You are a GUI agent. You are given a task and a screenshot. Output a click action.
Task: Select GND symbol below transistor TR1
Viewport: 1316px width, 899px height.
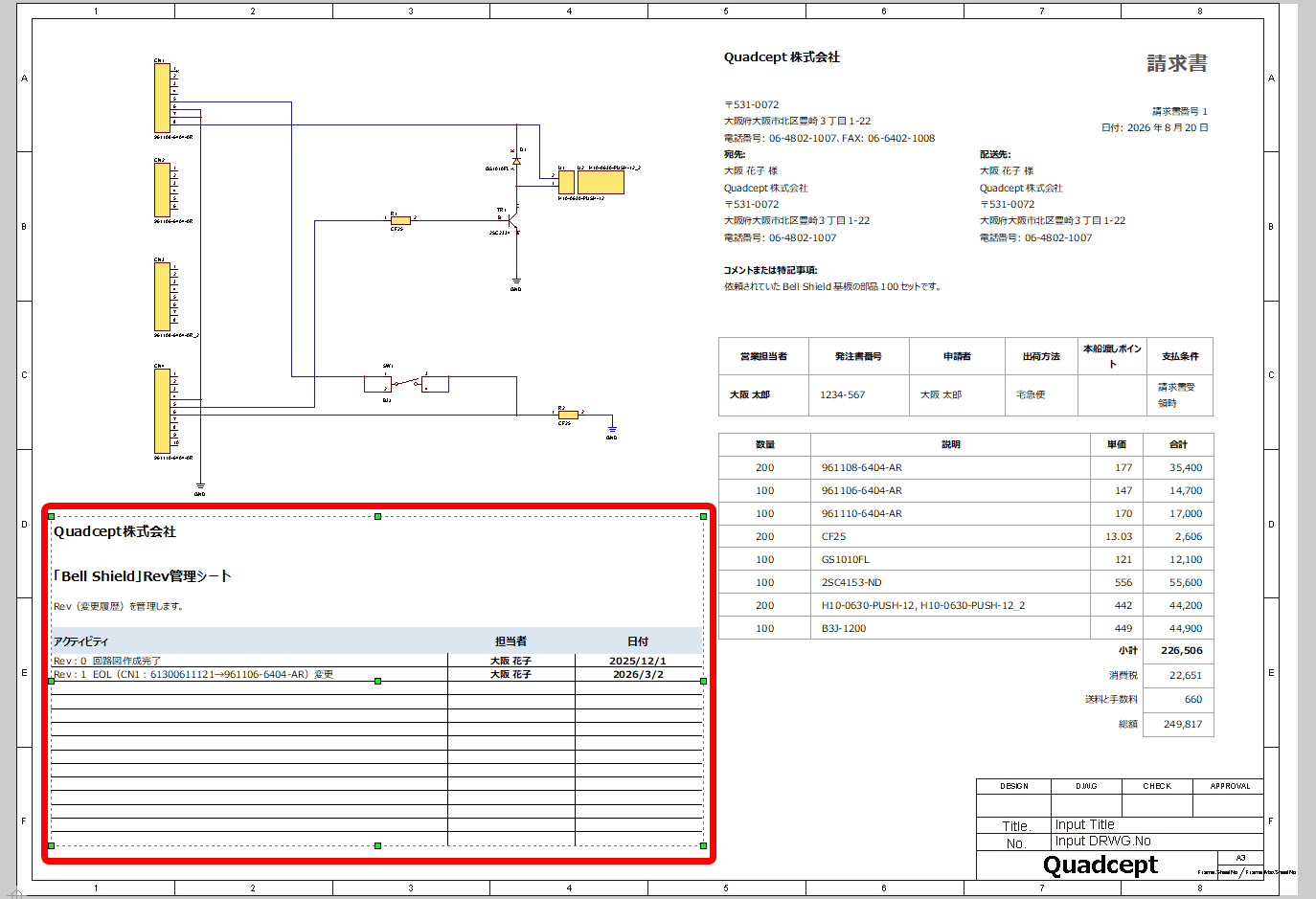[516, 283]
